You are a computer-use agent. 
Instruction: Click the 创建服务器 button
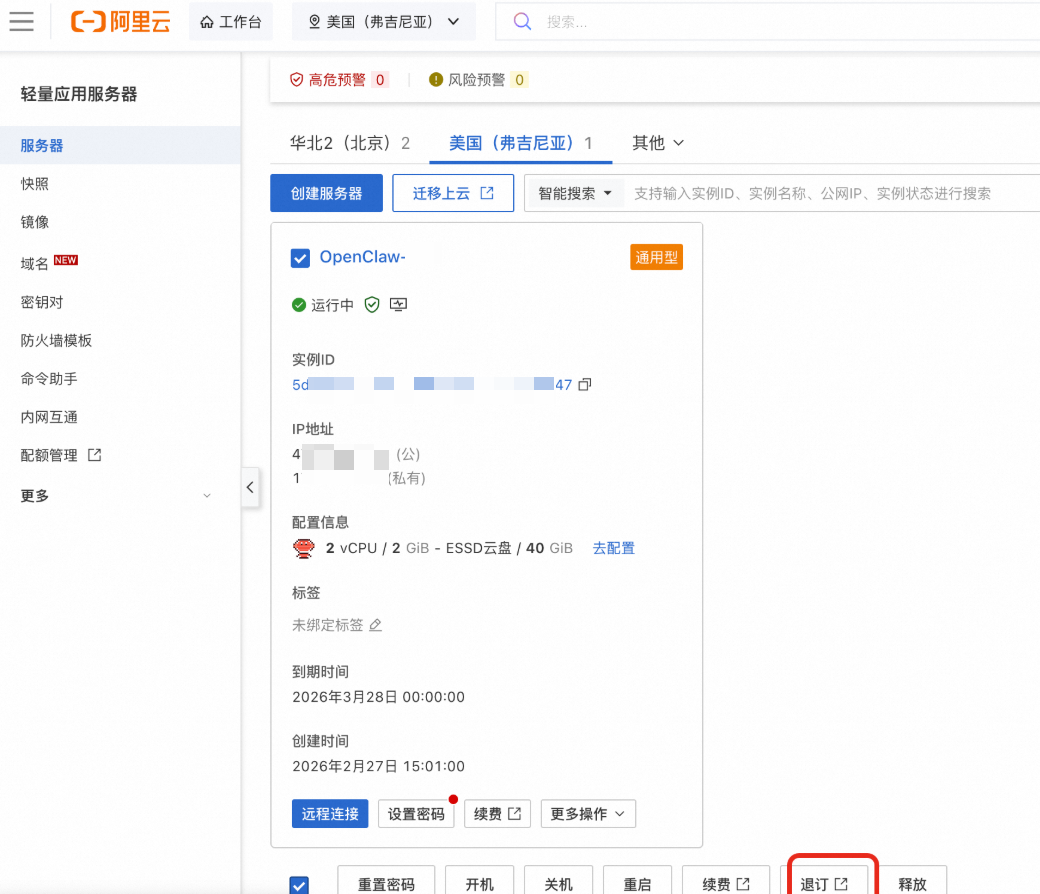point(326,193)
